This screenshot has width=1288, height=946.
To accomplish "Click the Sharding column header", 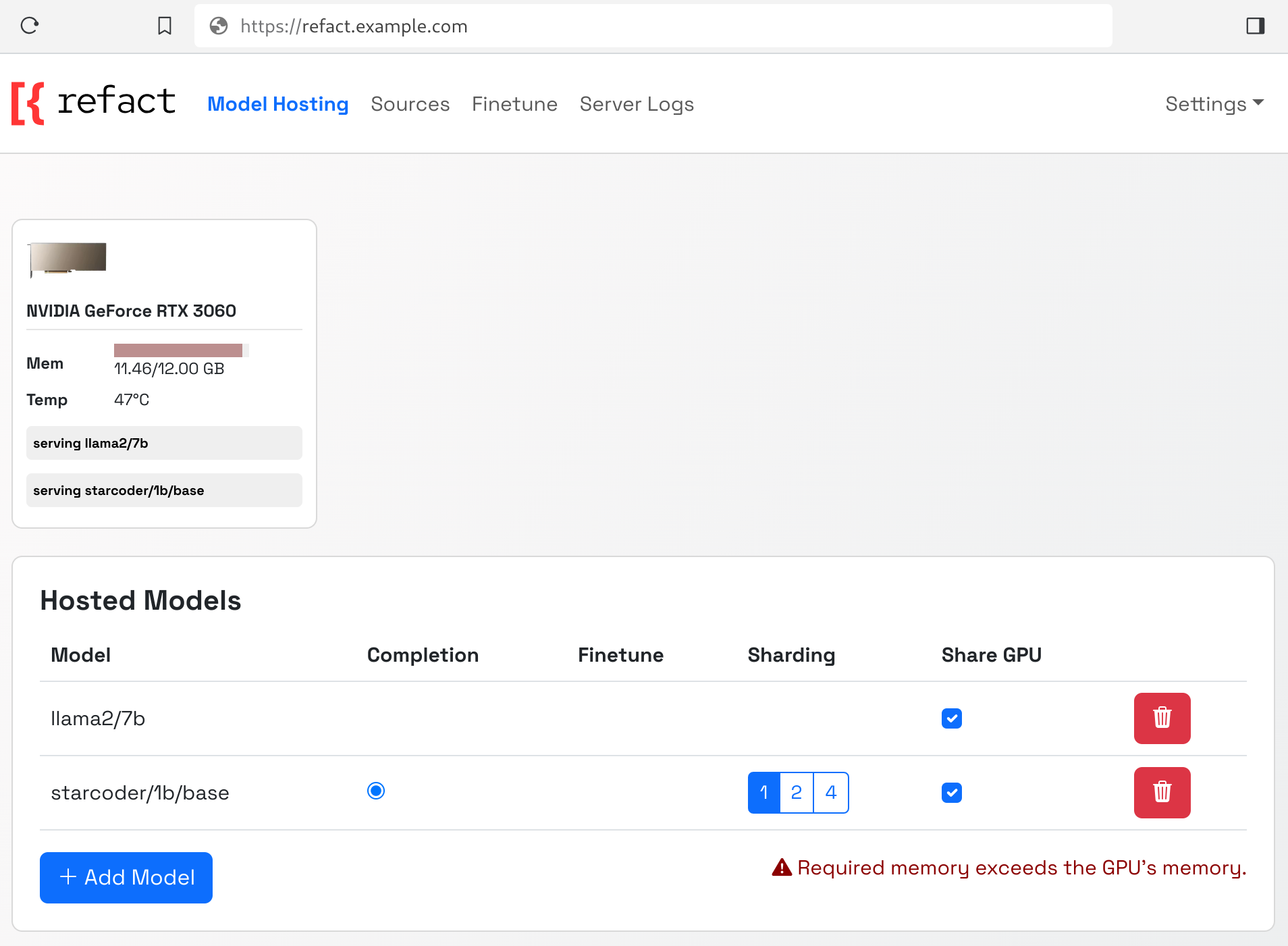I will coord(791,655).
